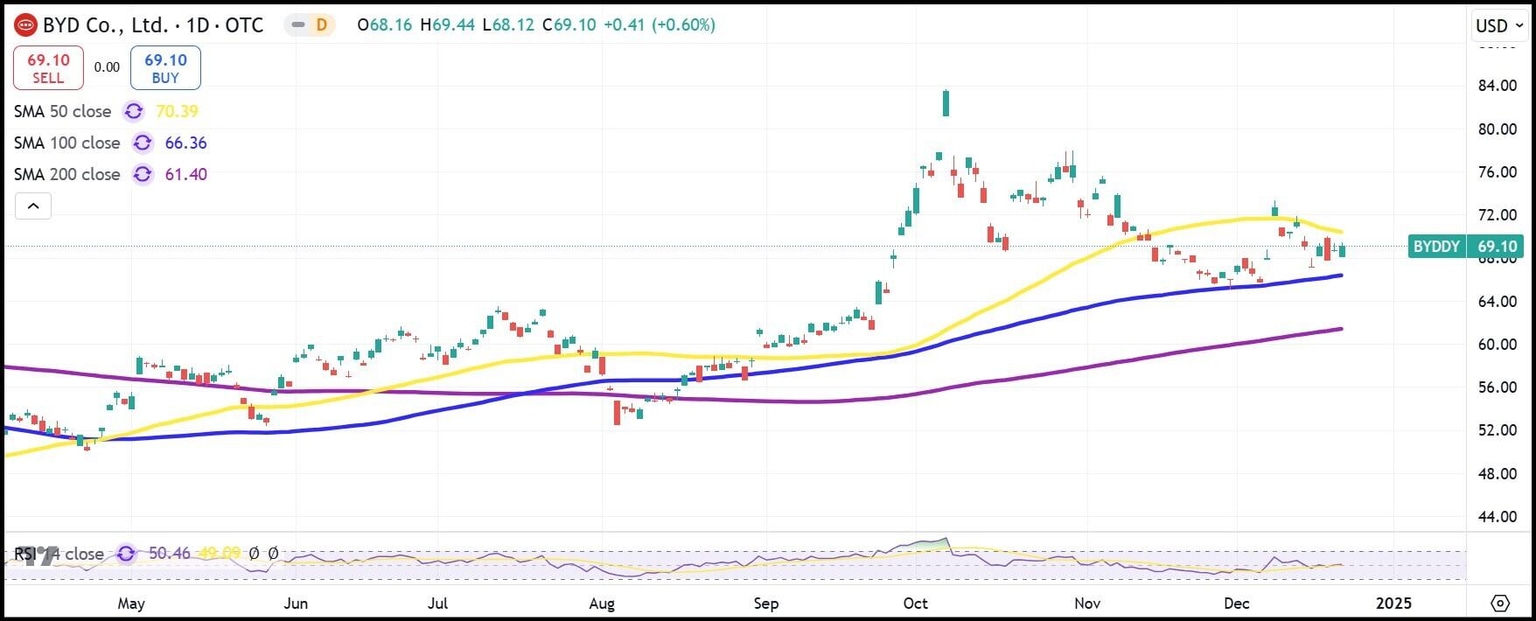Open the USD currency dropdown
The width and height of the screenshot is (1536, 621).
(1499, 25)
